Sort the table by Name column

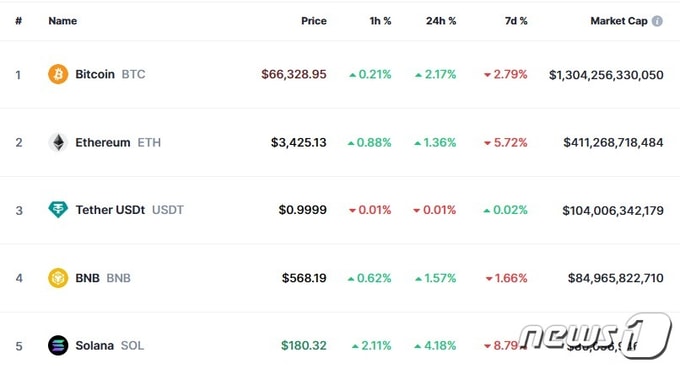tap(62, 21)
